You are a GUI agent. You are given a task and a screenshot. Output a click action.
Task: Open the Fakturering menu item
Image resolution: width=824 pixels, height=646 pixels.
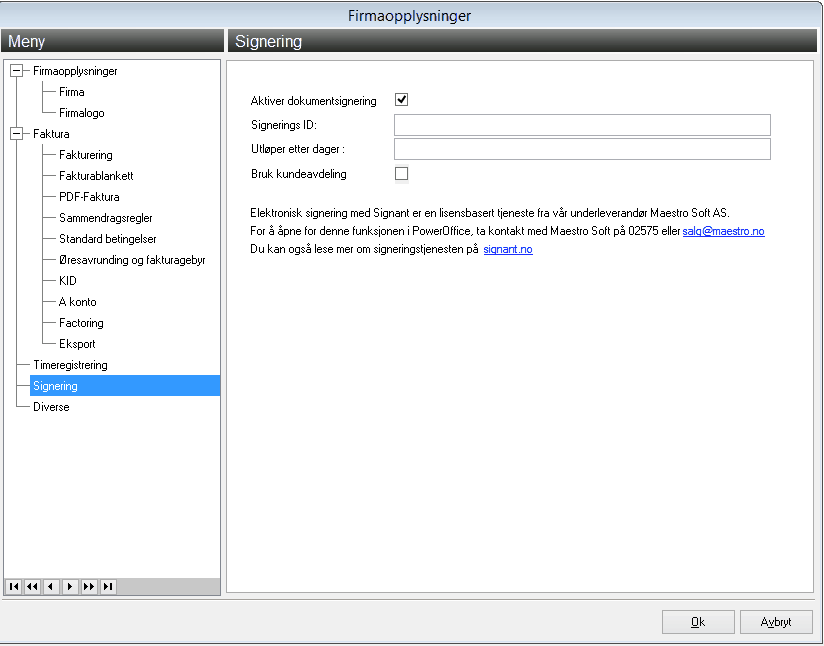click(86, 155)
